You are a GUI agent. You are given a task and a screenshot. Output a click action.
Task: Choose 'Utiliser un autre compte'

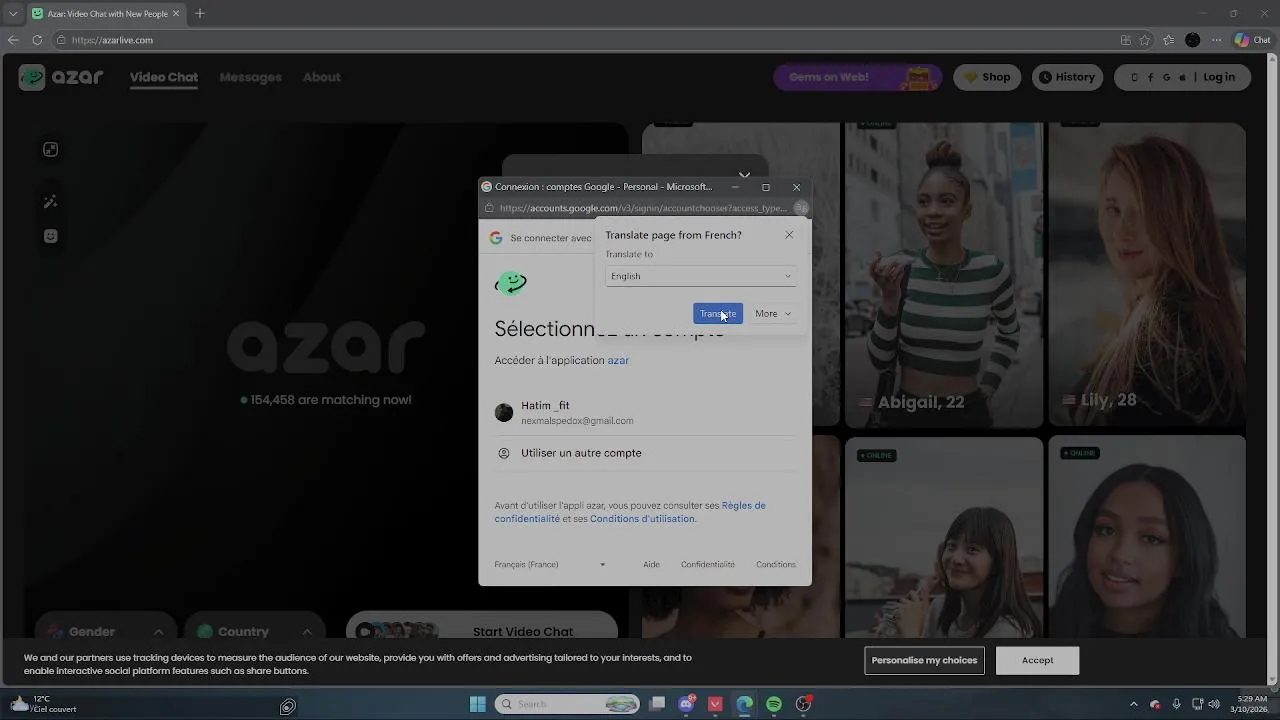click(645, 453)
